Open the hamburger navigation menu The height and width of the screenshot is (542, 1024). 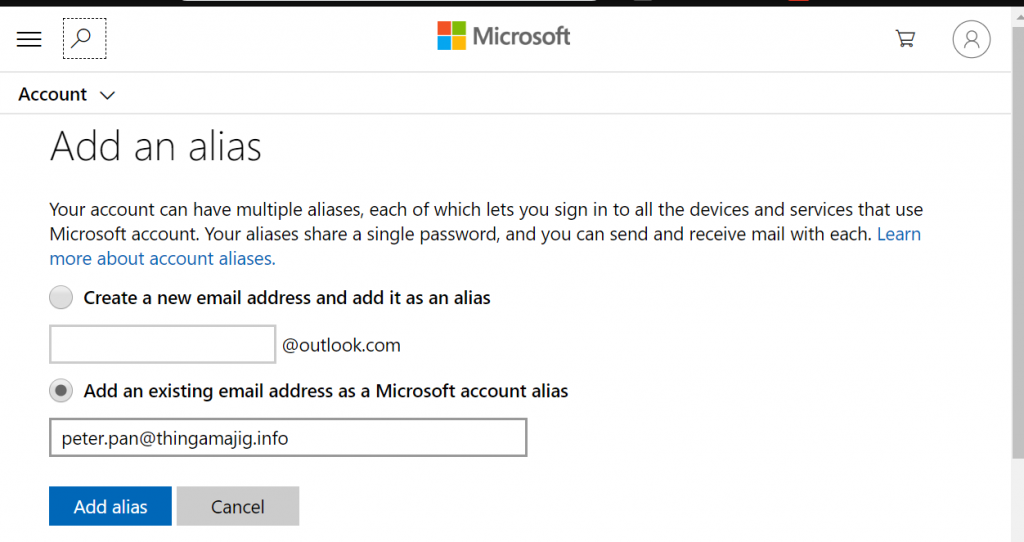point(29,39)
